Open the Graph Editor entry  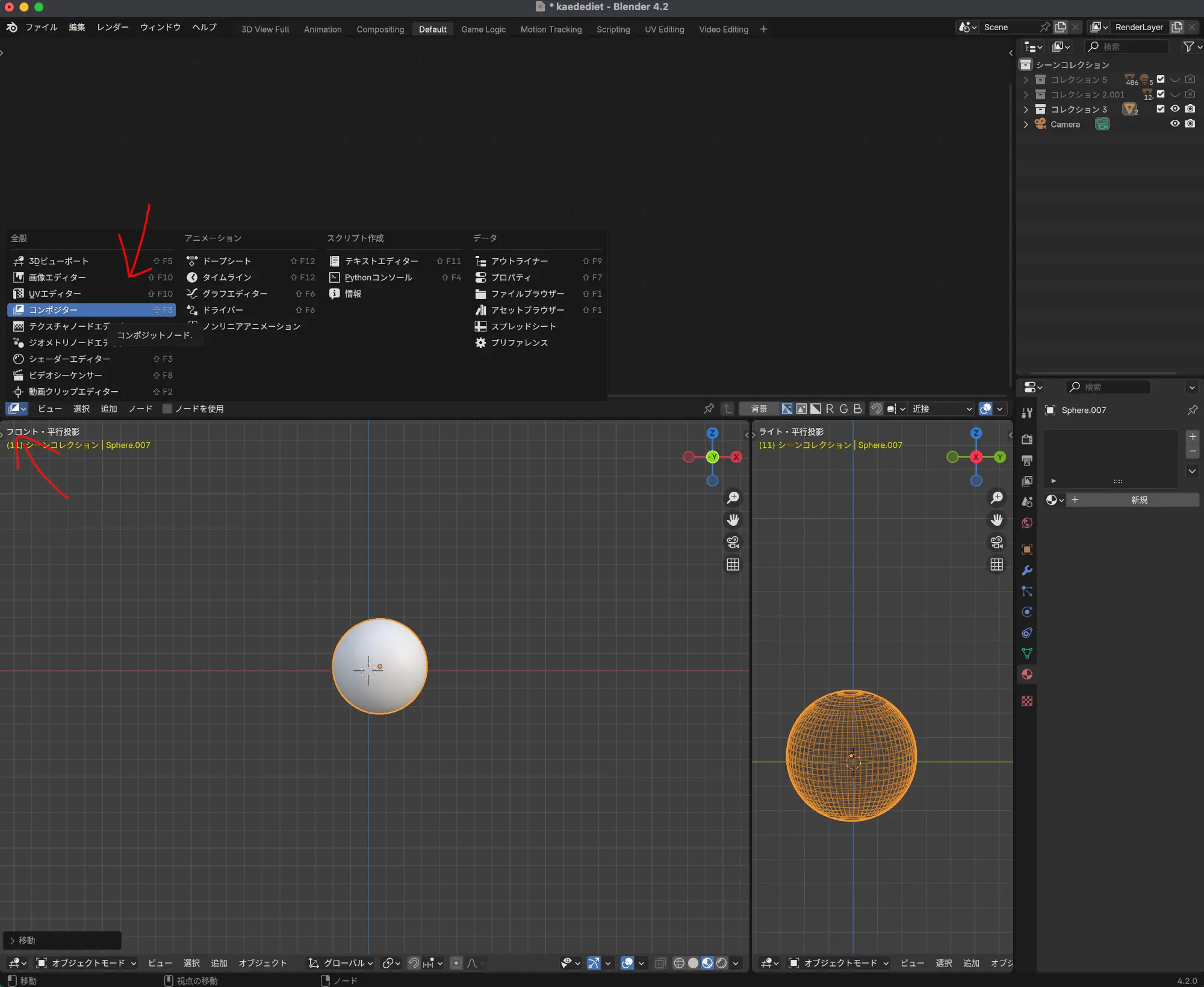[x=250, y=294]
